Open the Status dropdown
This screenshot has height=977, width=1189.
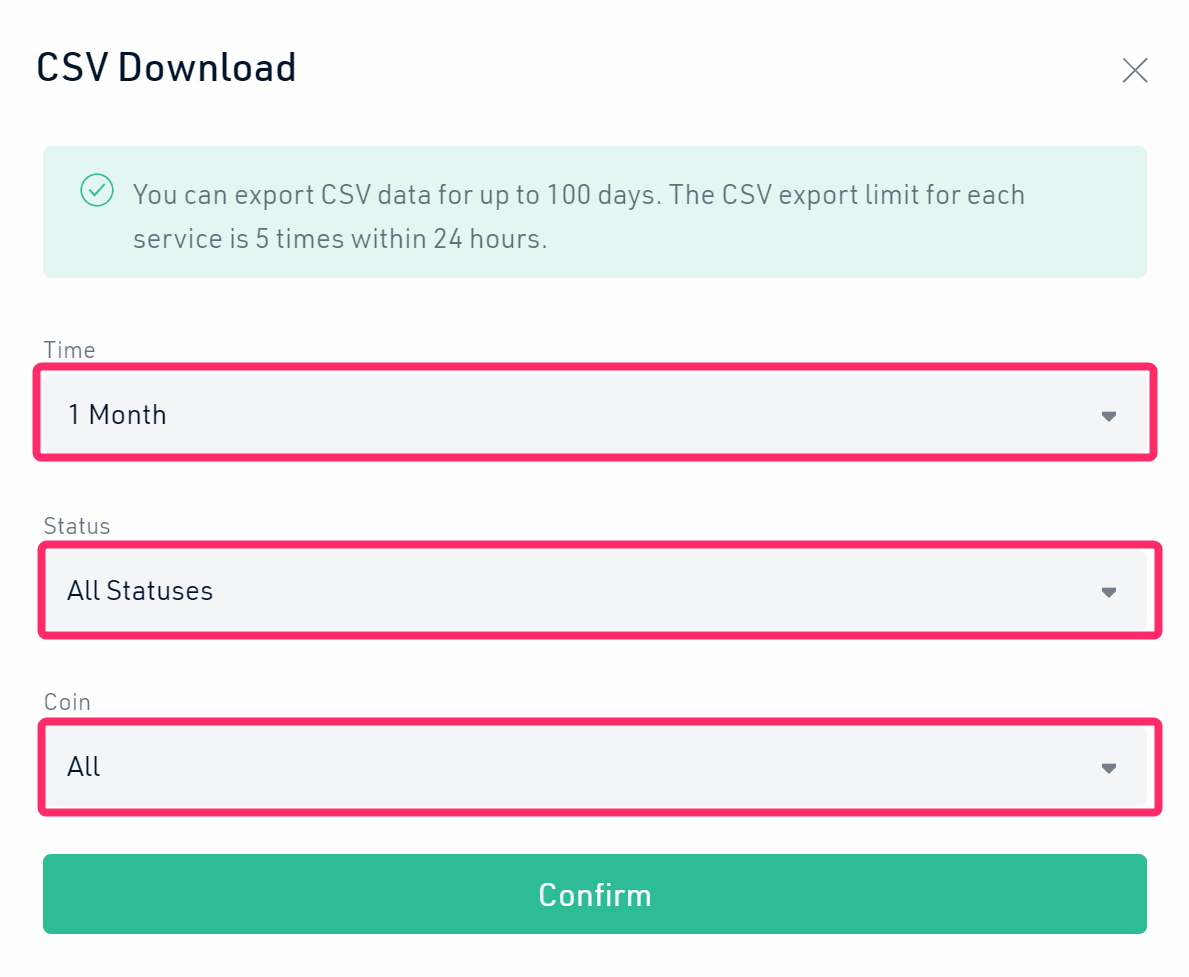click(594, 591)
